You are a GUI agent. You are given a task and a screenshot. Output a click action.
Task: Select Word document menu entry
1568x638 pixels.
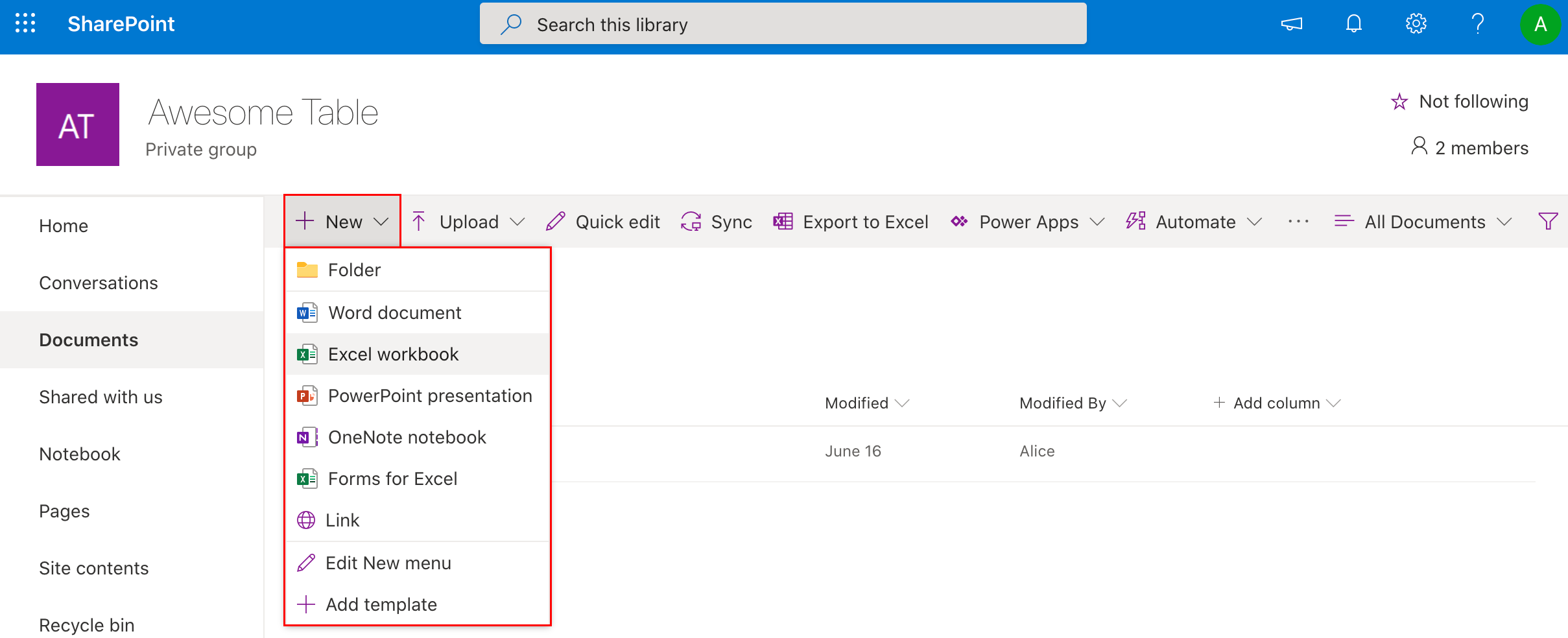pyautogui.click(x=418, y=313)
